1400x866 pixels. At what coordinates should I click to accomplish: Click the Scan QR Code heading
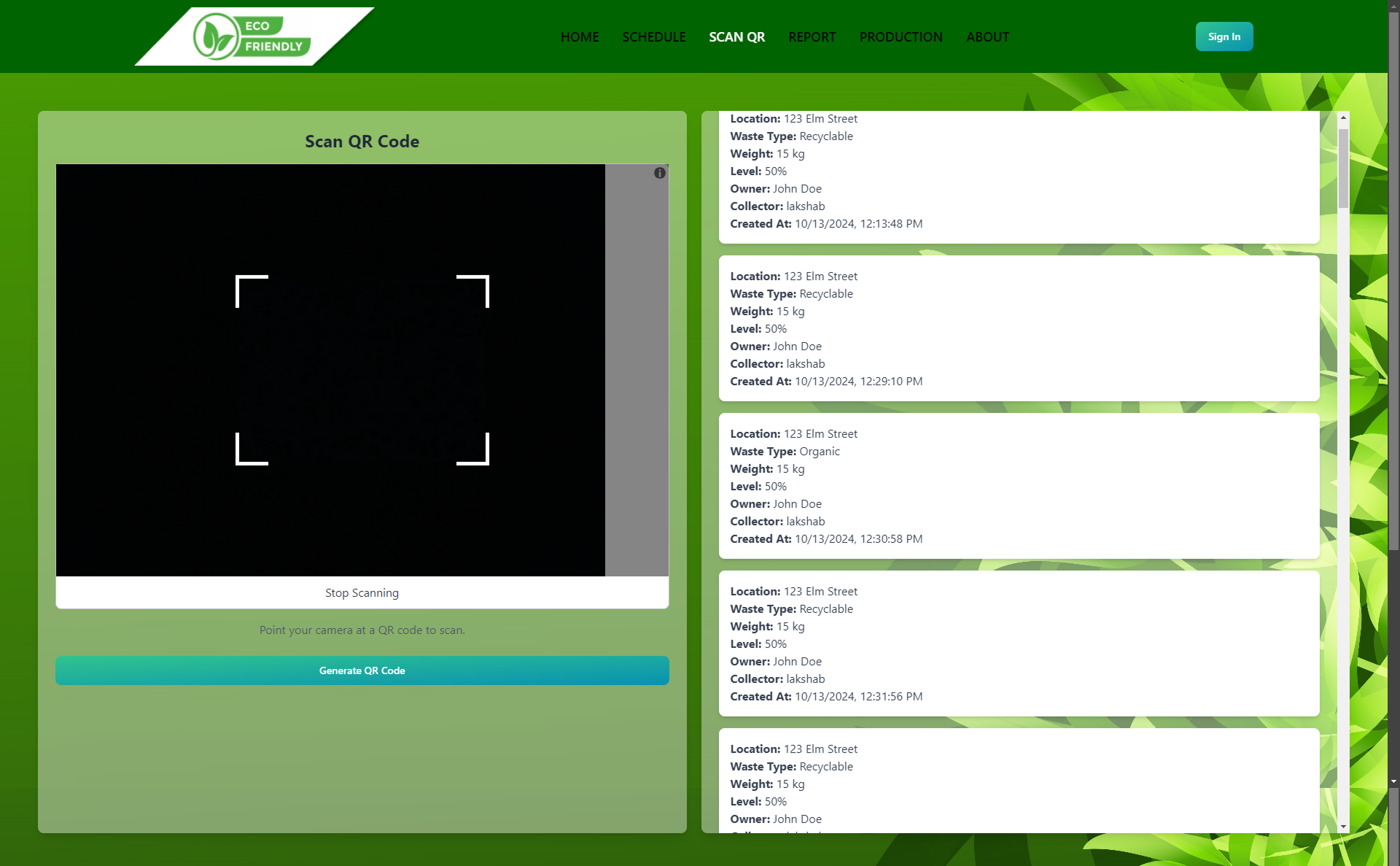coord(362,141)
